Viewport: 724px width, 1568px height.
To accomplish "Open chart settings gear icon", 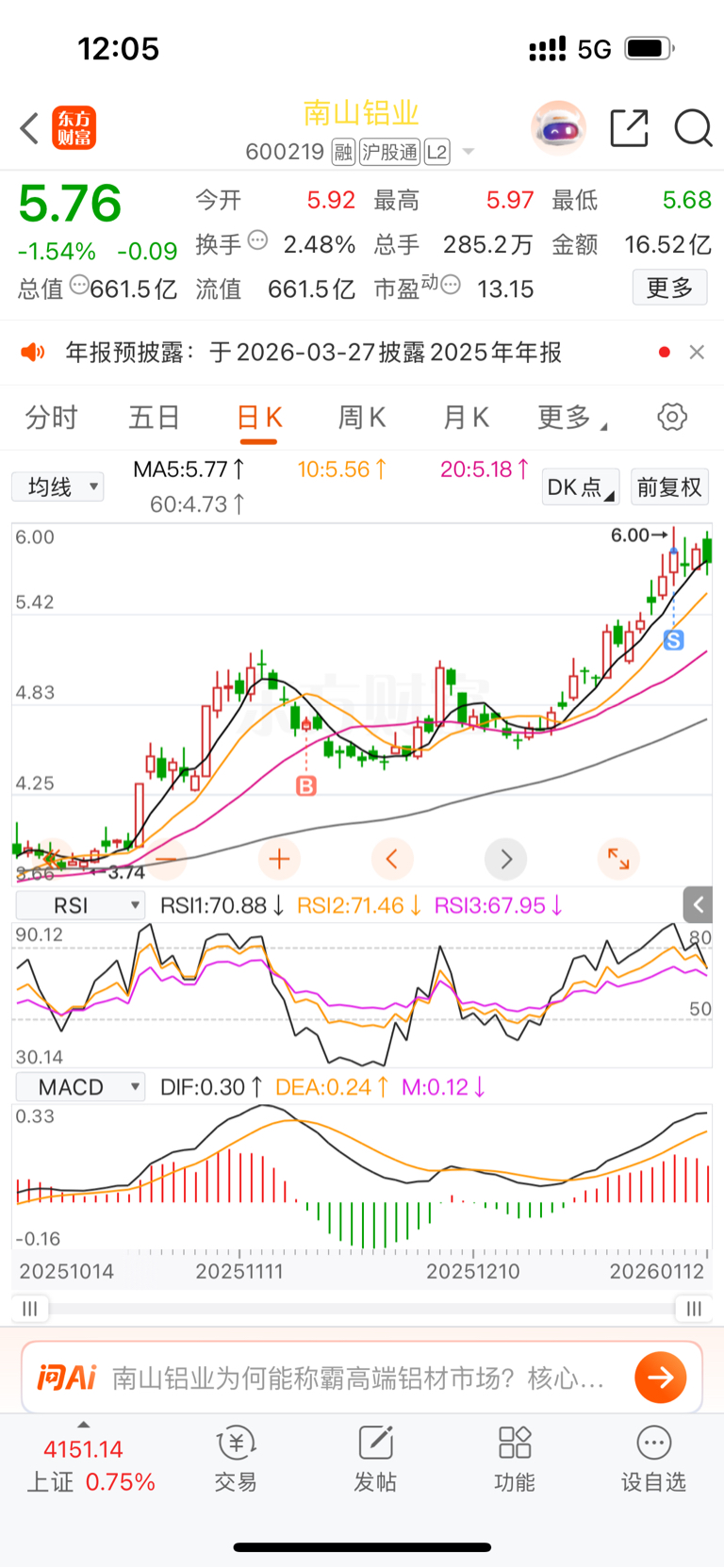I will point(672,417).
